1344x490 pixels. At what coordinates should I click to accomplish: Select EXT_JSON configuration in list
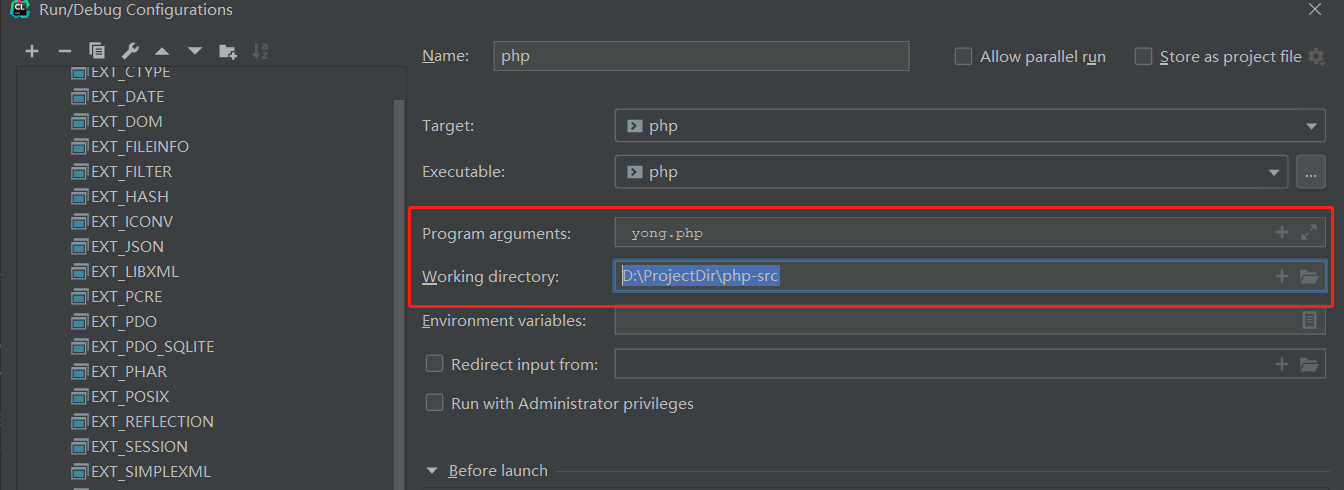coord(127,247)
